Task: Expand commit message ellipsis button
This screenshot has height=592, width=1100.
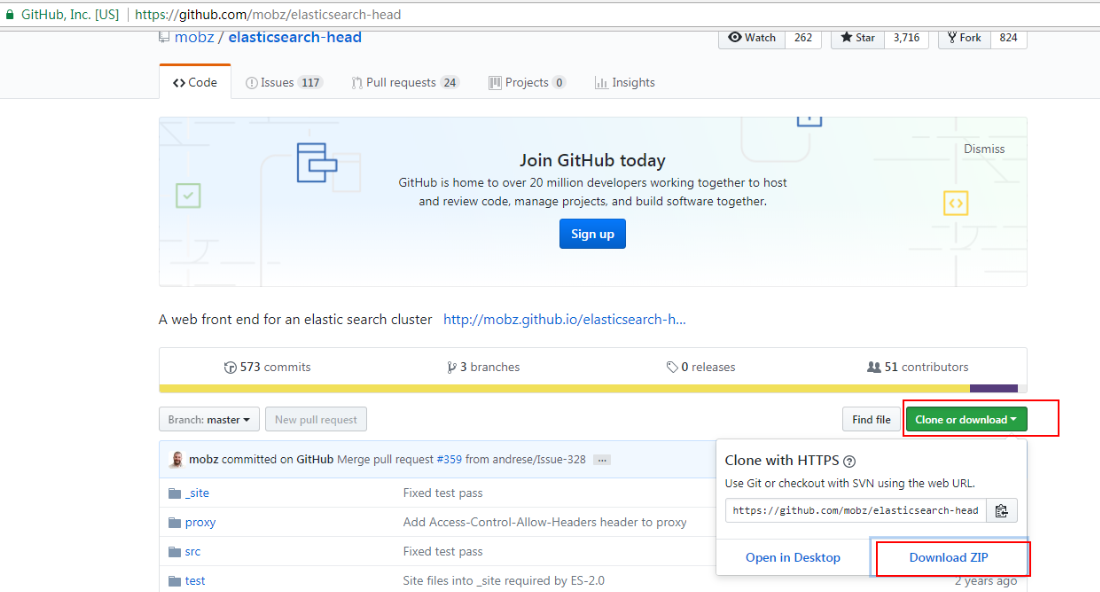Action: tap(602, 460)
